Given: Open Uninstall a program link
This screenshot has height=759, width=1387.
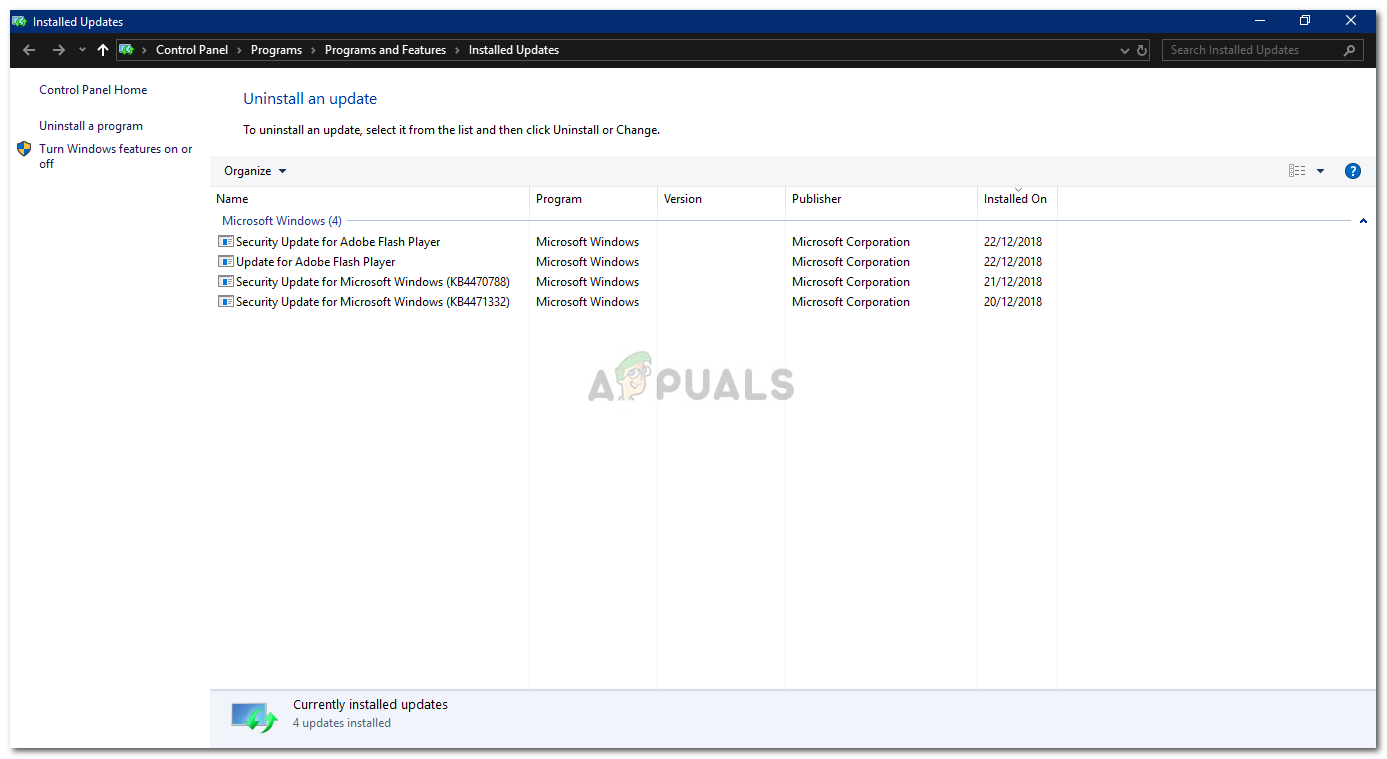Looking at the screenshot, I should click(91, 126).
